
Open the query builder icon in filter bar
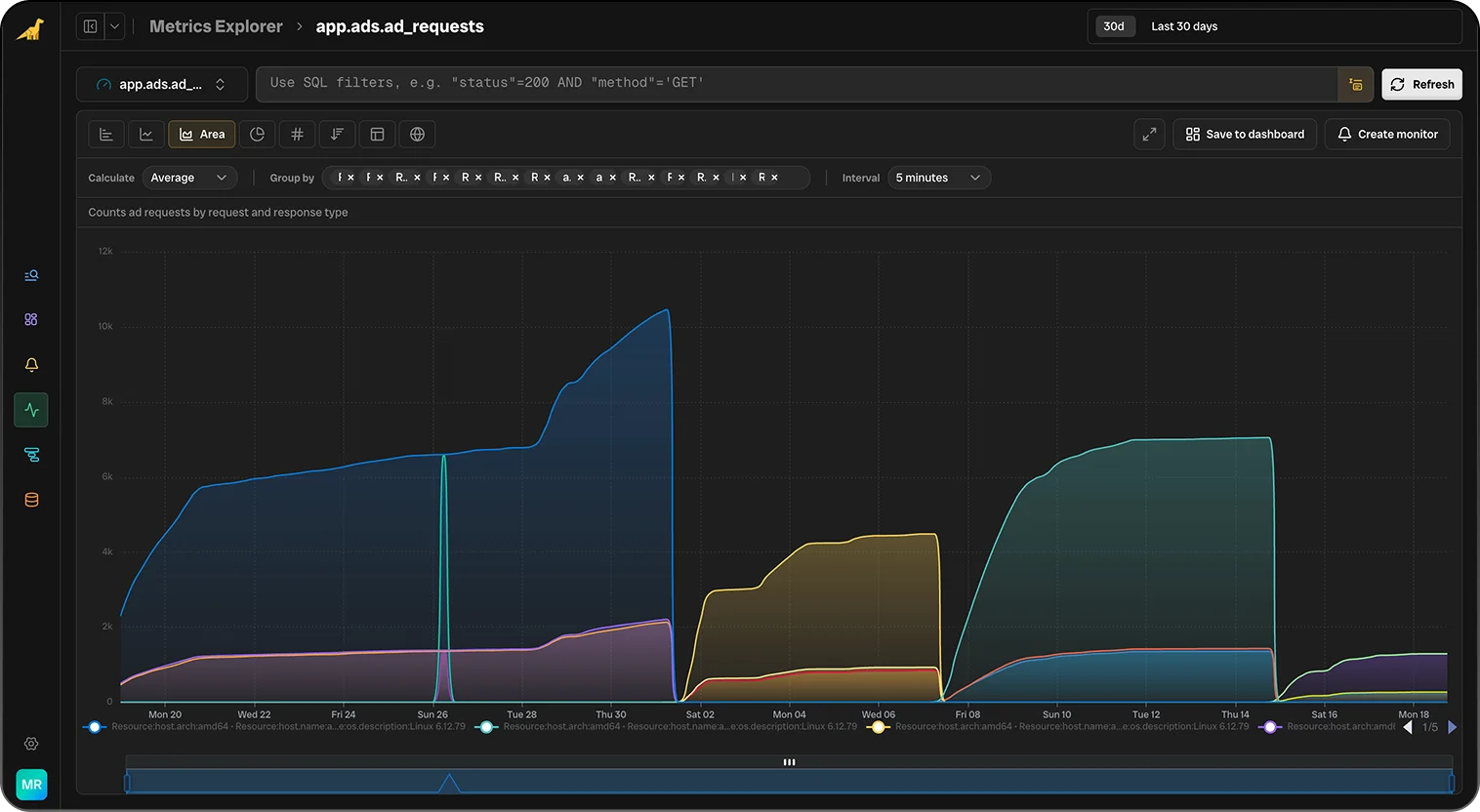(1355, 85)
